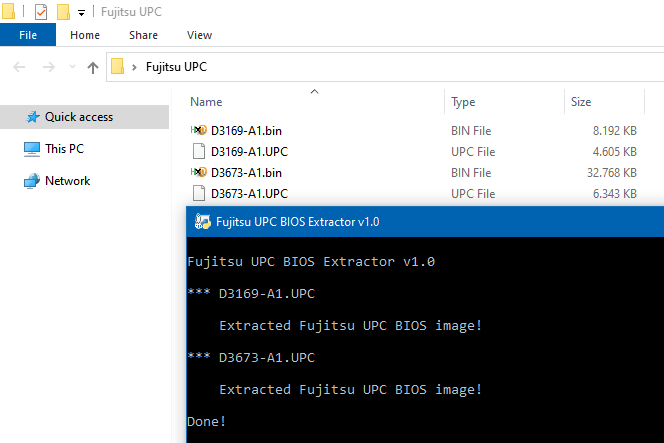The height and width of the screenshot is (443, 664).
Task: Select file D3169-A1.UPC
Action: coord(249,152)
